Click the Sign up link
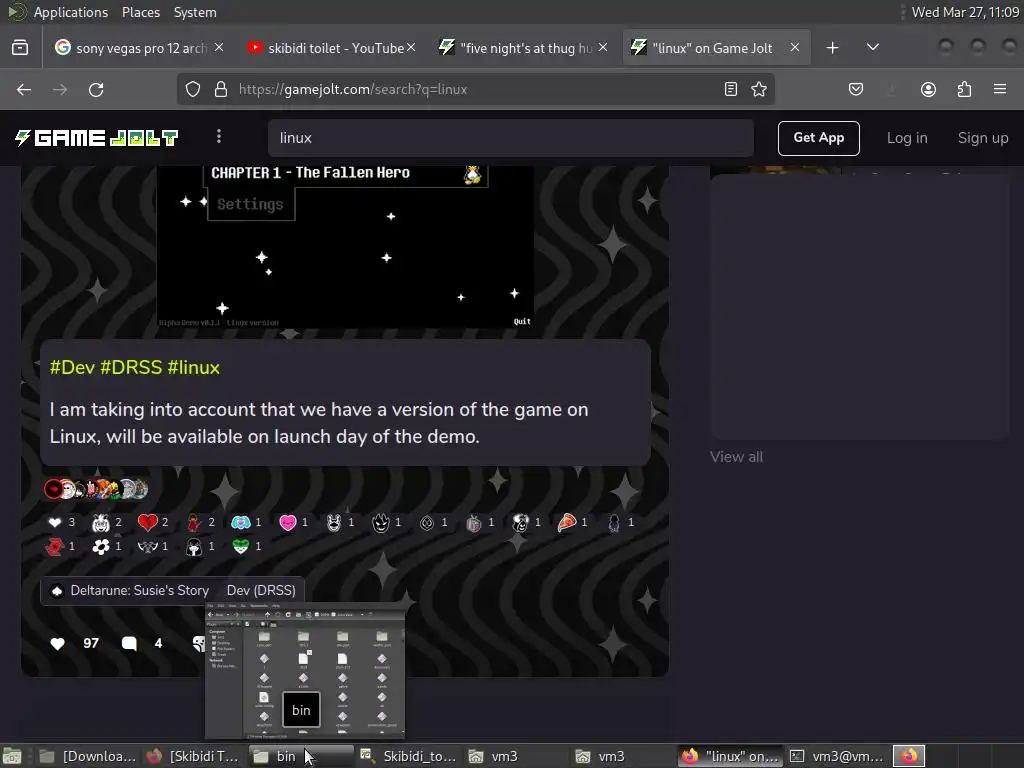1024x768 pixels. point(983,138)
